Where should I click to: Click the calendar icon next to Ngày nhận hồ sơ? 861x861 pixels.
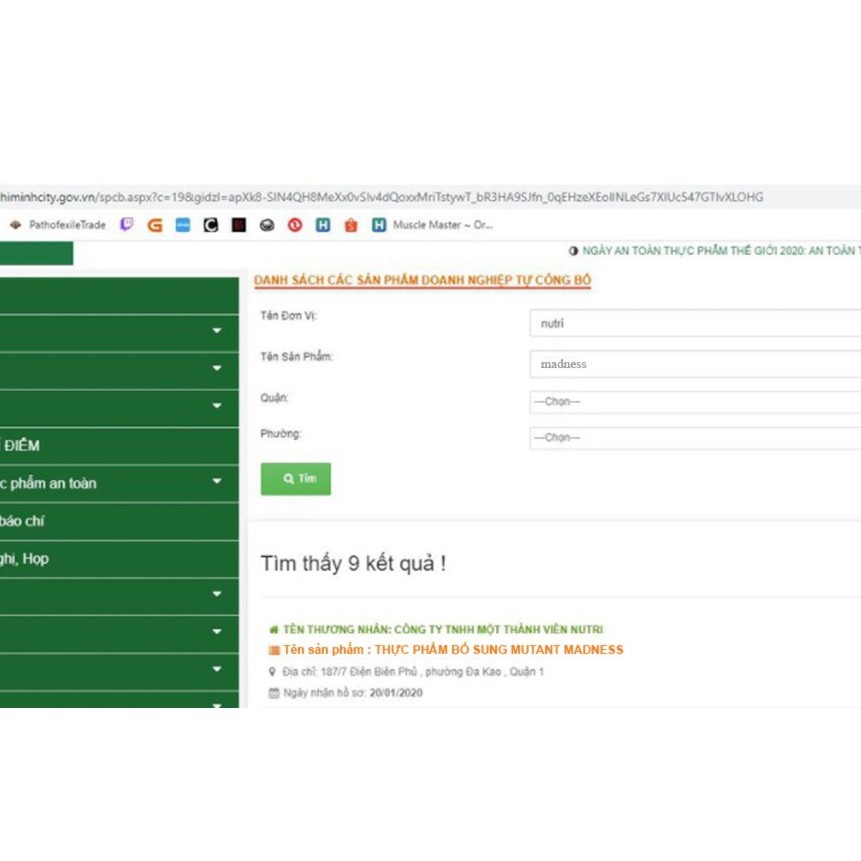273,693
